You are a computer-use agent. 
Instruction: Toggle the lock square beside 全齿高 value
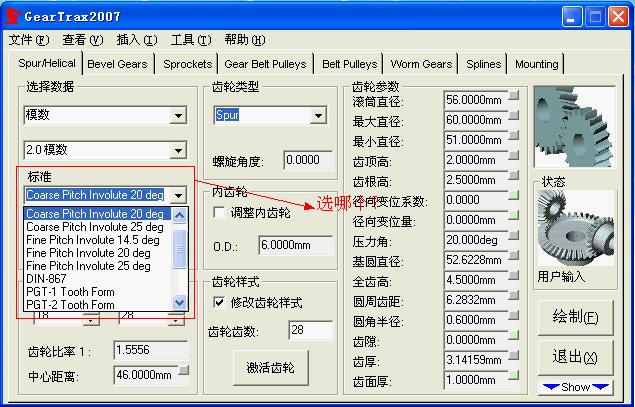[514, 275]
